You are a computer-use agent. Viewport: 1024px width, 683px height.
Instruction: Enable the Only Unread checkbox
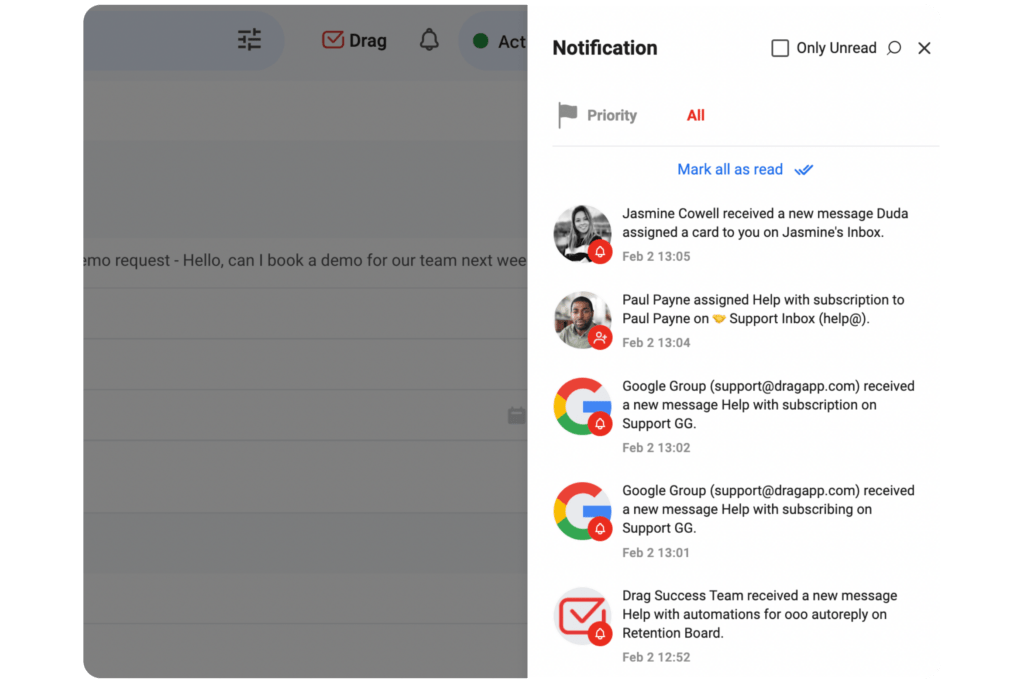tap(780, 48)
